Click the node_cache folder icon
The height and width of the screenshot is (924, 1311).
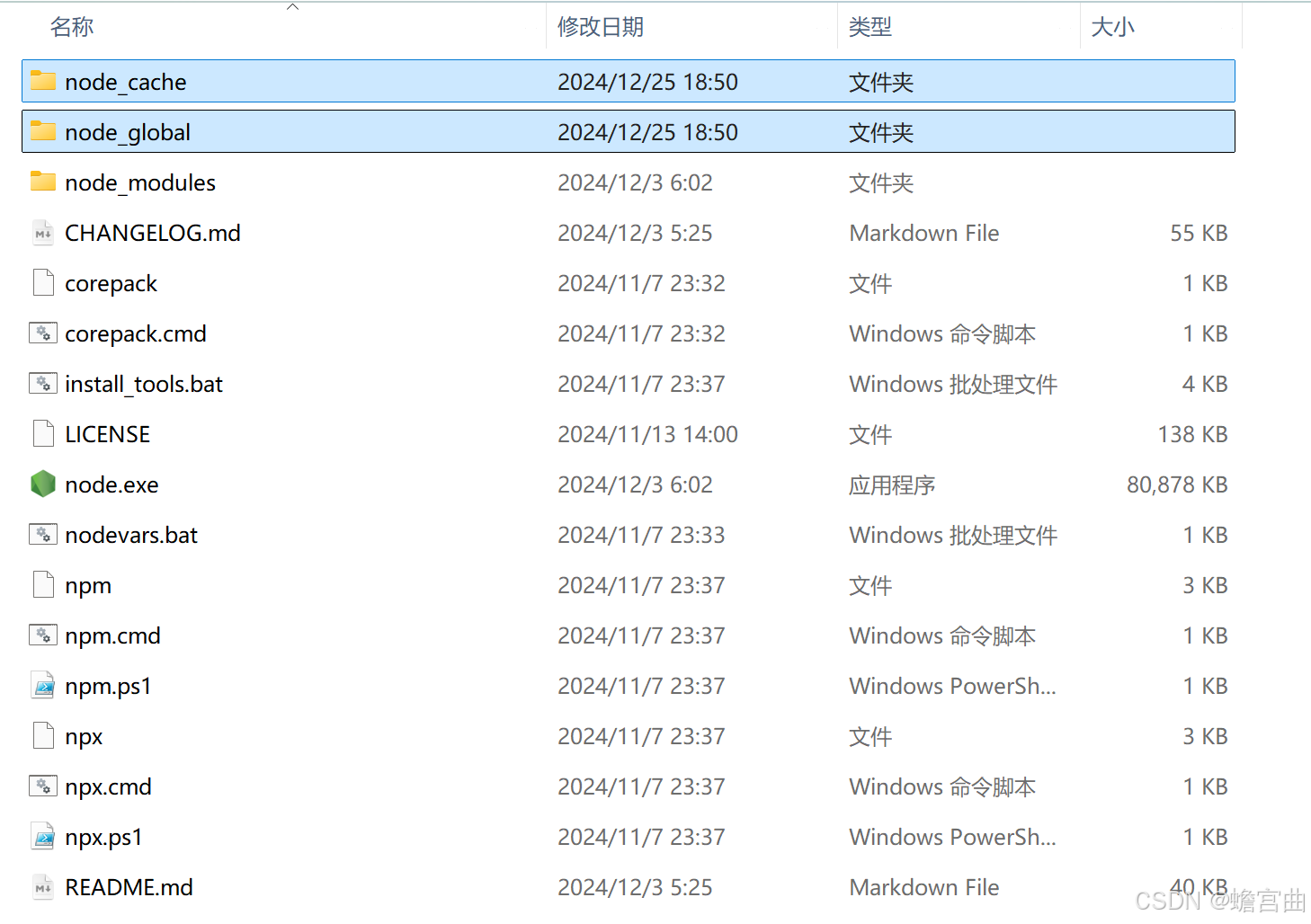click(x=43, y=81)
